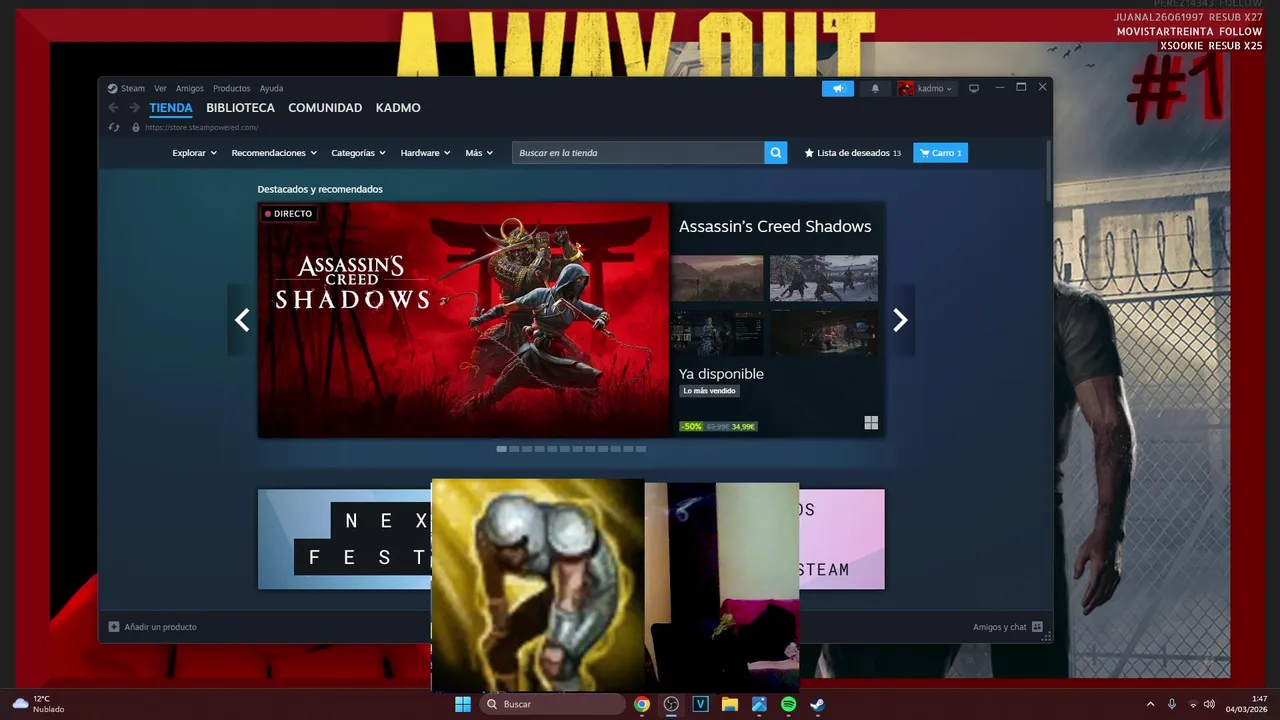1280x720 pixels.
Task: Reload the Steam store page
Action: 114,127
